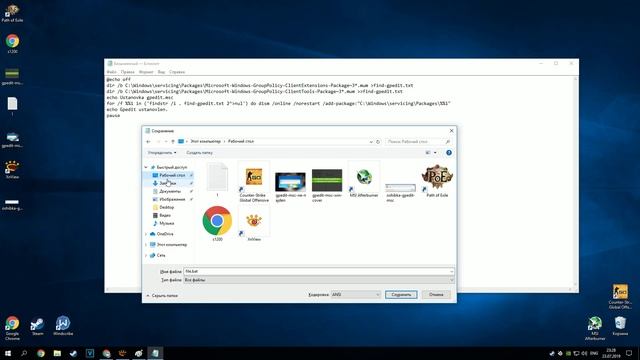This screenshot has height=360, width=640.
Task: Open taskbar search magnifier
Action: 24,353
